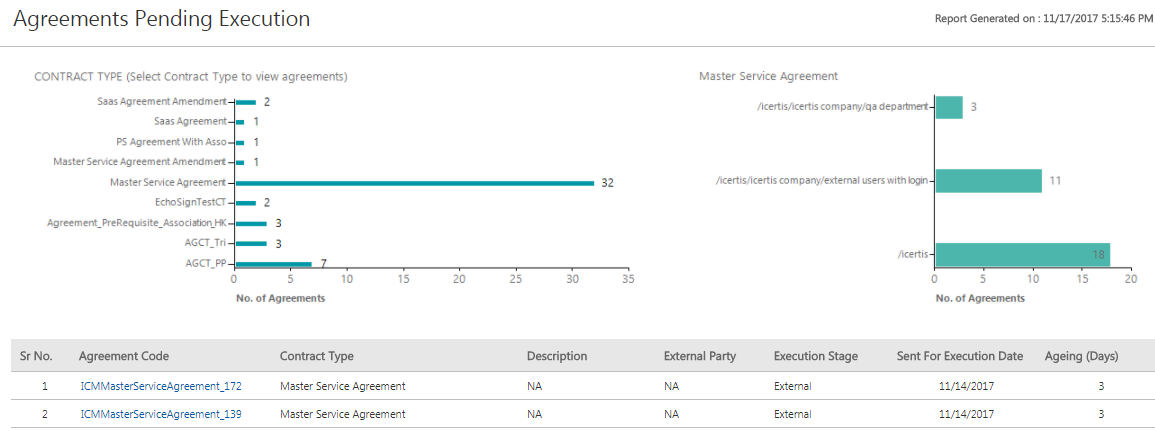Image resolution: width=1155 pixels, height=431 pixels.
Task: Open the ICMMasterServiceAgreement_172 agreement link
Action: tap(161, 386)
